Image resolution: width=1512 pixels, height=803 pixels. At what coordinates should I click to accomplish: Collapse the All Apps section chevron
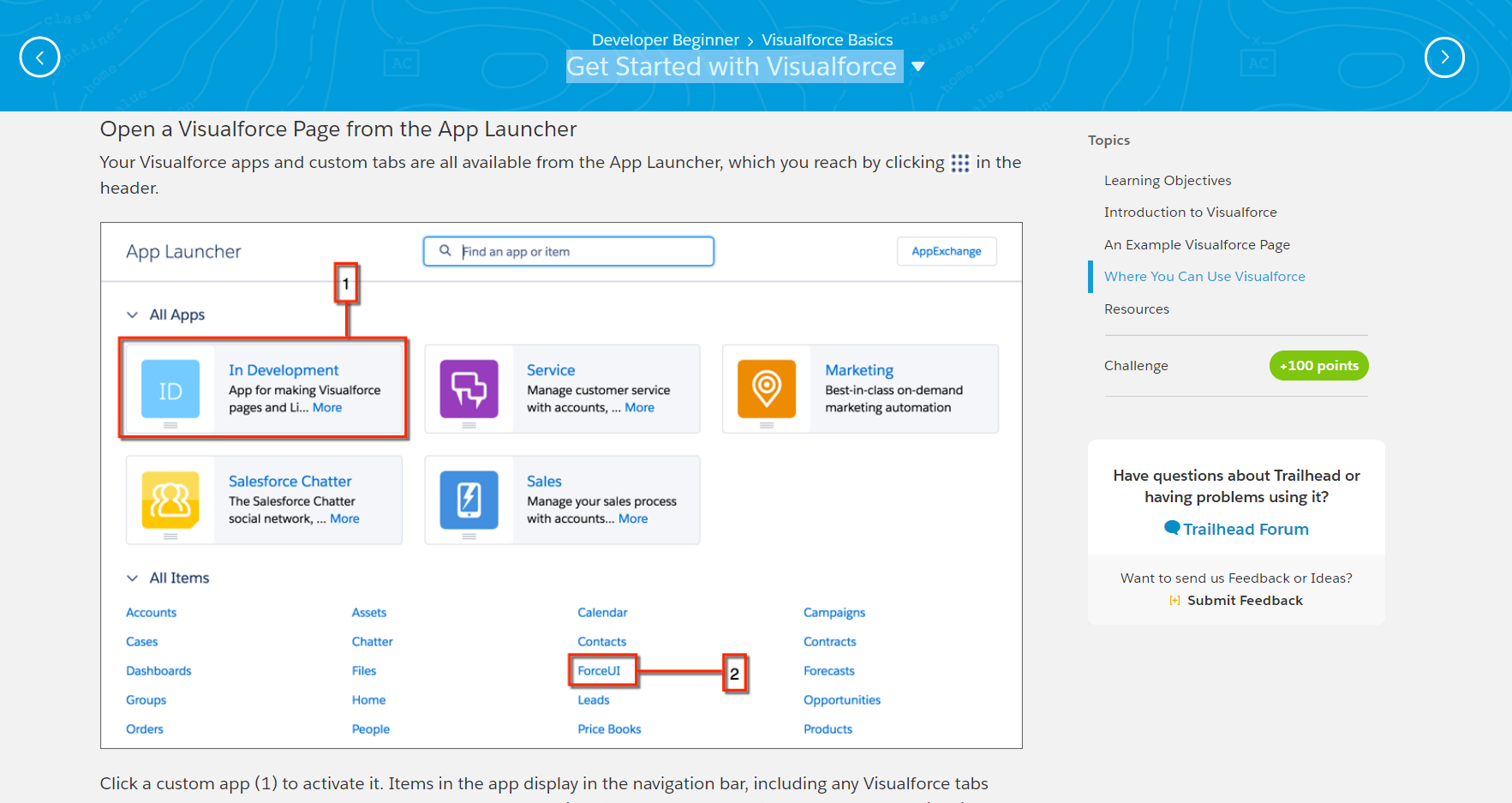tap(133, 315)
